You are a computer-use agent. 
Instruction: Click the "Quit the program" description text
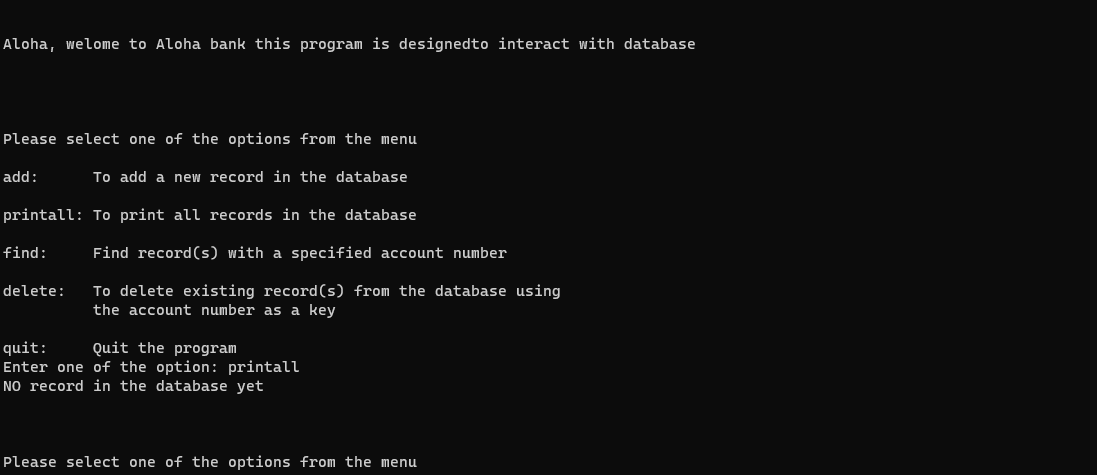pos(165,349)
